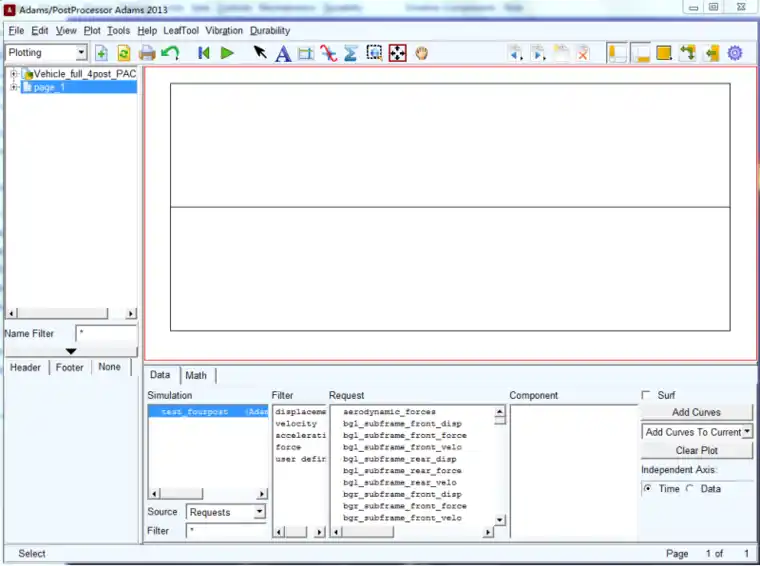Open the Edit menu

tap(40, 31)
